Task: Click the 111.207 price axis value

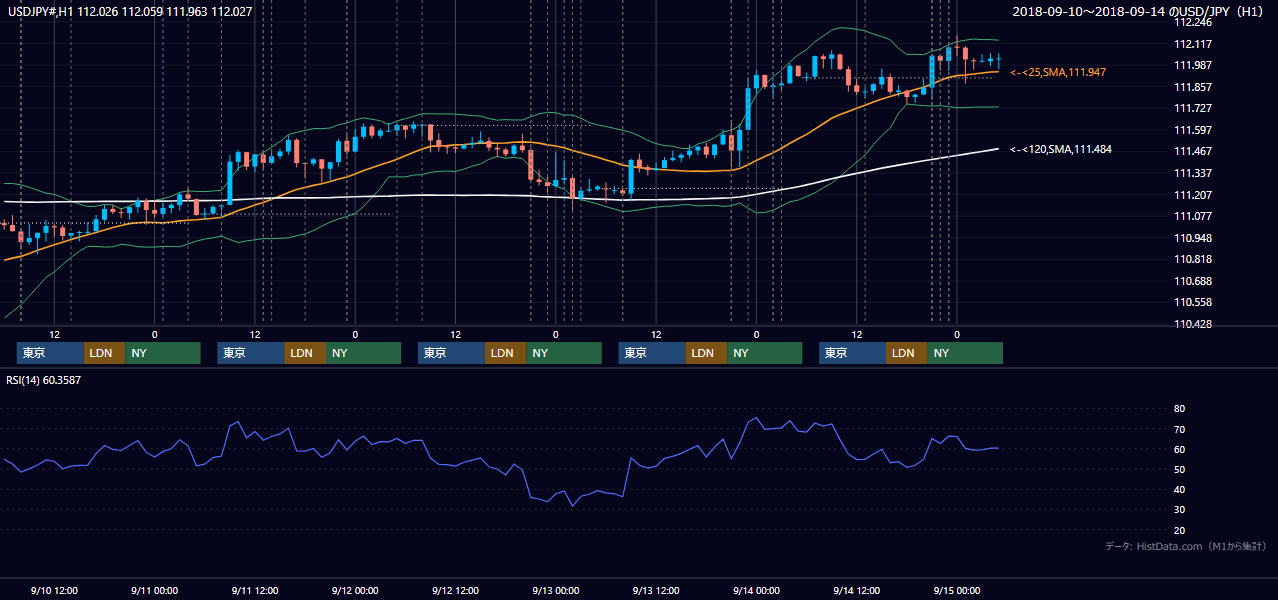Action: coord(1192,195)
